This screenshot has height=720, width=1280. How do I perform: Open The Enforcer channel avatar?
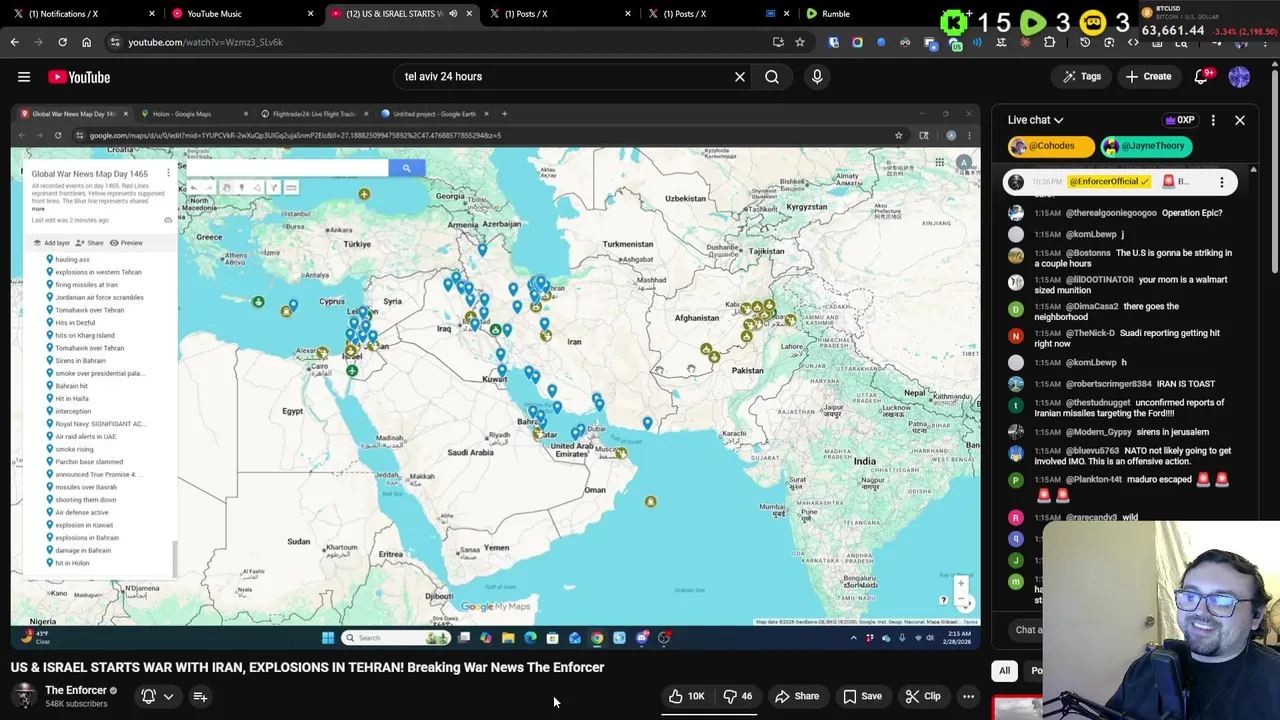[x=24, y=696]
